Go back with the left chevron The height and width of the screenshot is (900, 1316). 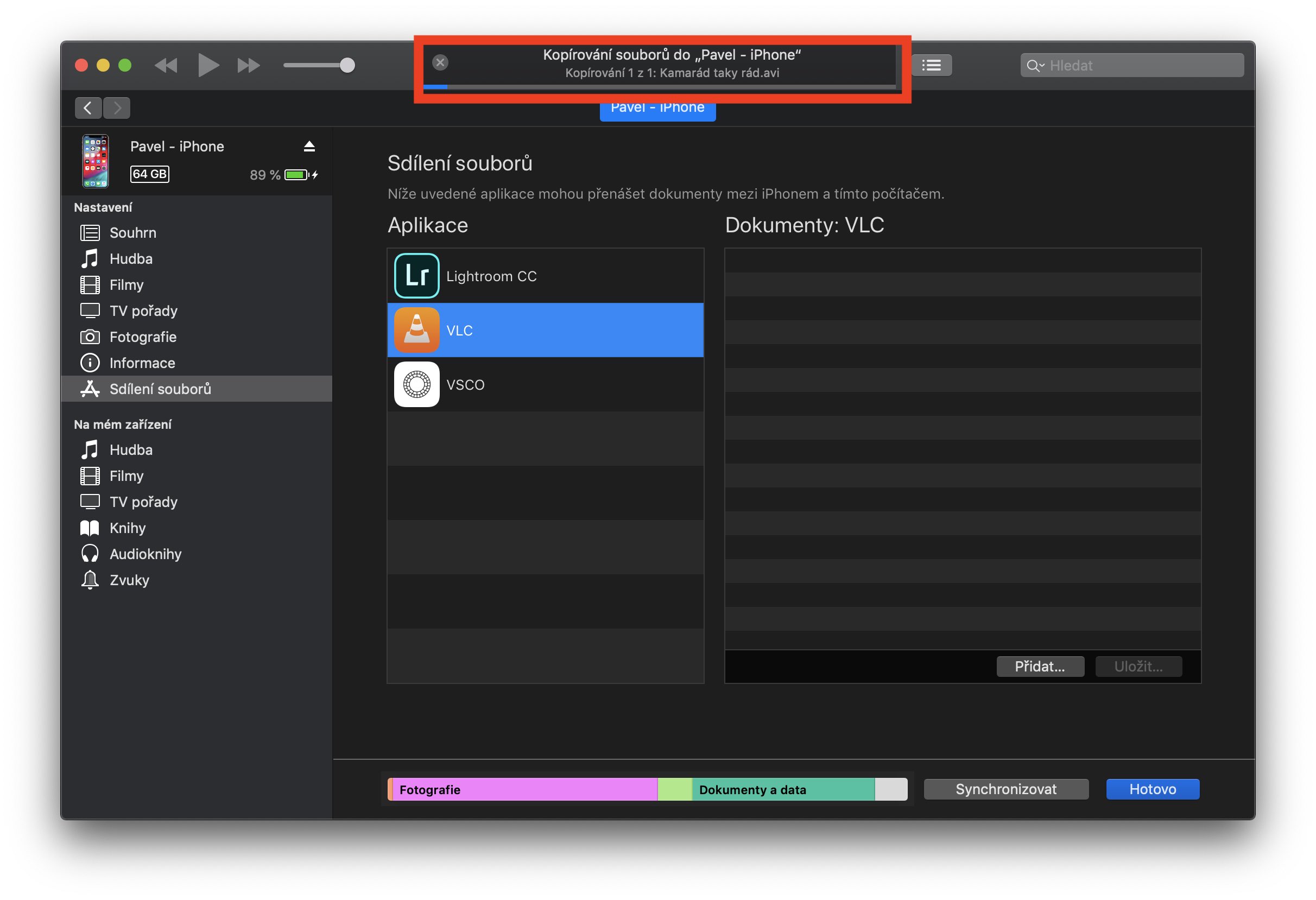pos(88,107)
